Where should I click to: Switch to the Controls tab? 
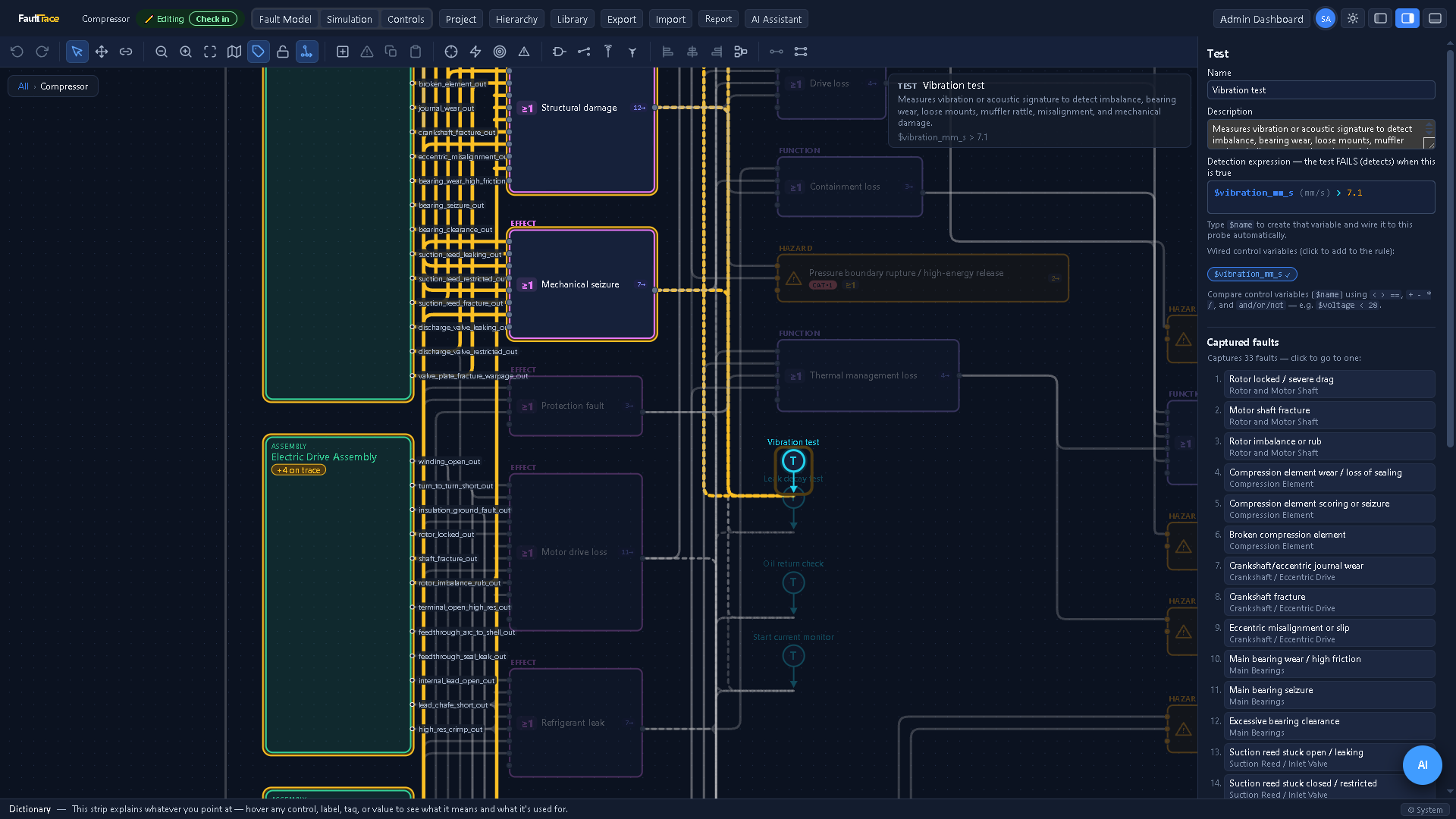pos(406,19)
